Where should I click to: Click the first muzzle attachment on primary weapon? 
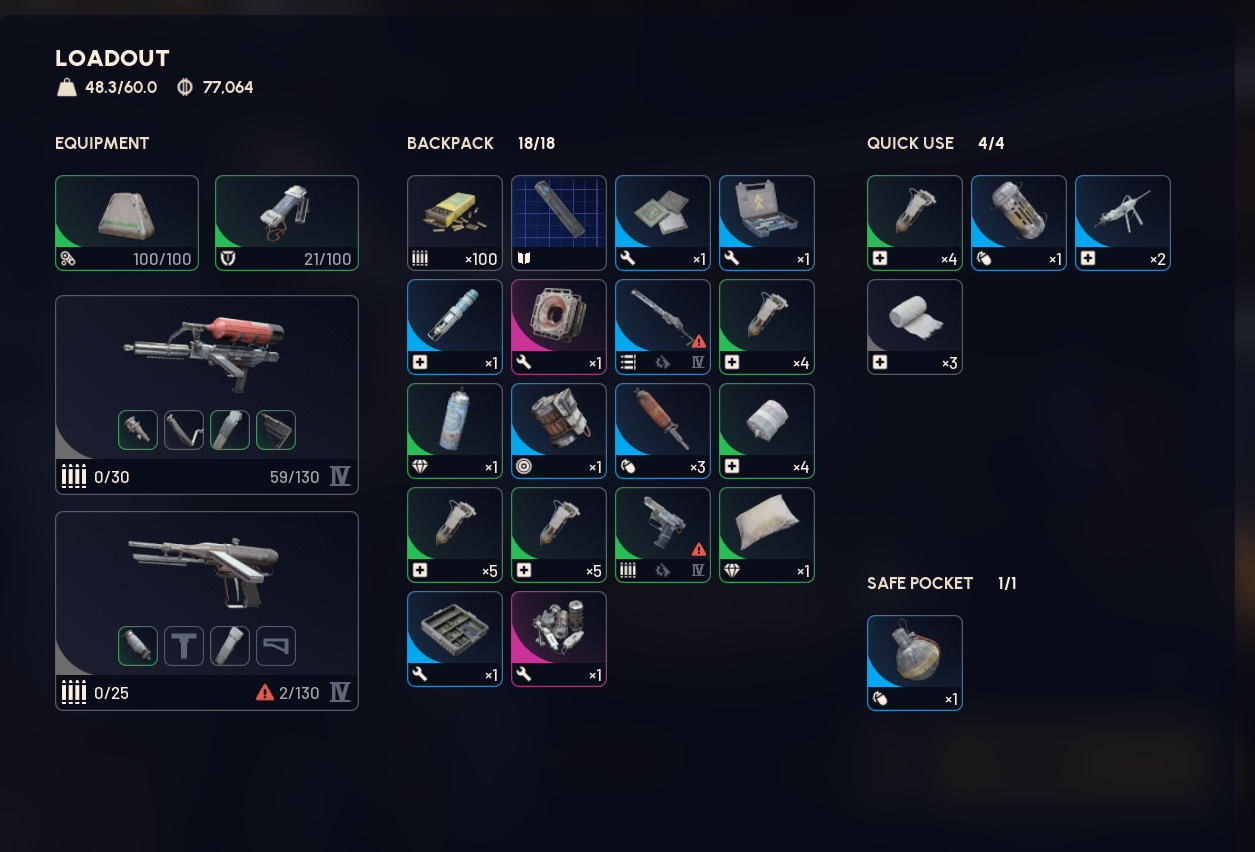[x=138, y=430]
